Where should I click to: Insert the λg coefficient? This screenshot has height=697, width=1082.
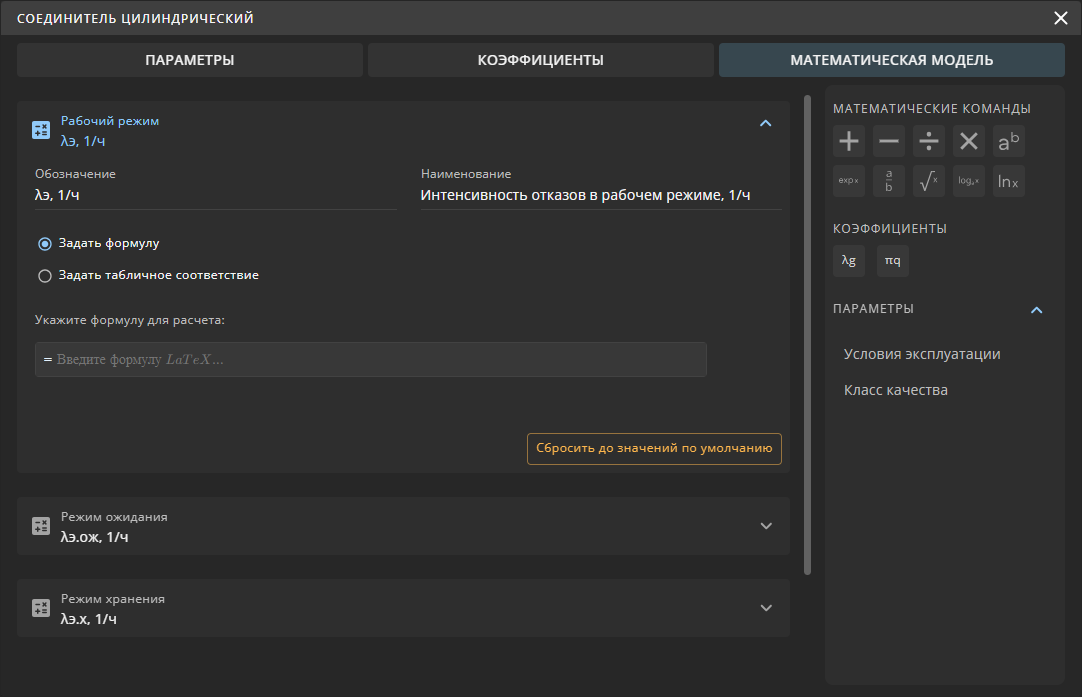pyautogui.click(x=849, y=261)
